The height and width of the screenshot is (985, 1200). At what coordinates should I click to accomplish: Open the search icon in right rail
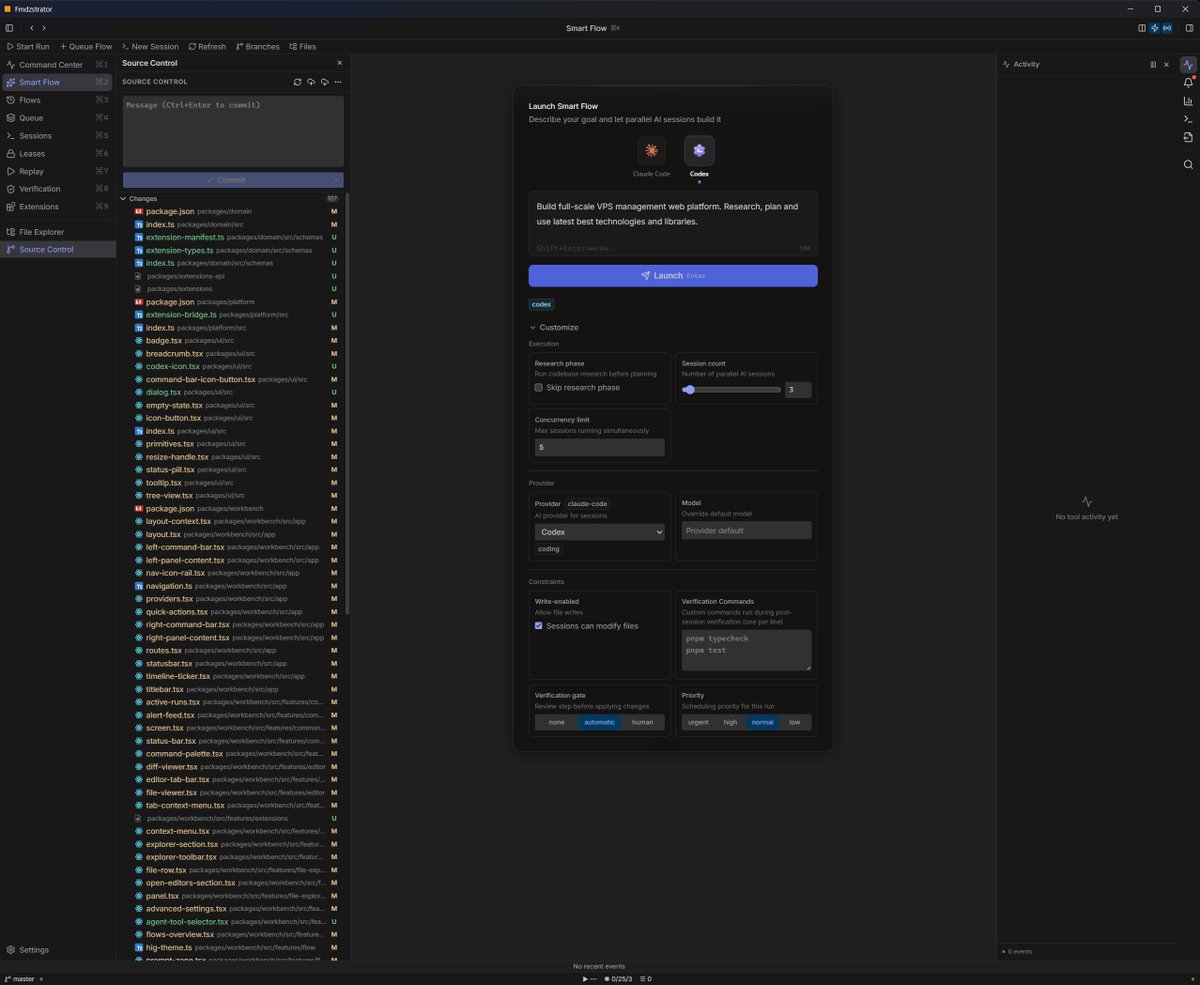[1188, 164]
